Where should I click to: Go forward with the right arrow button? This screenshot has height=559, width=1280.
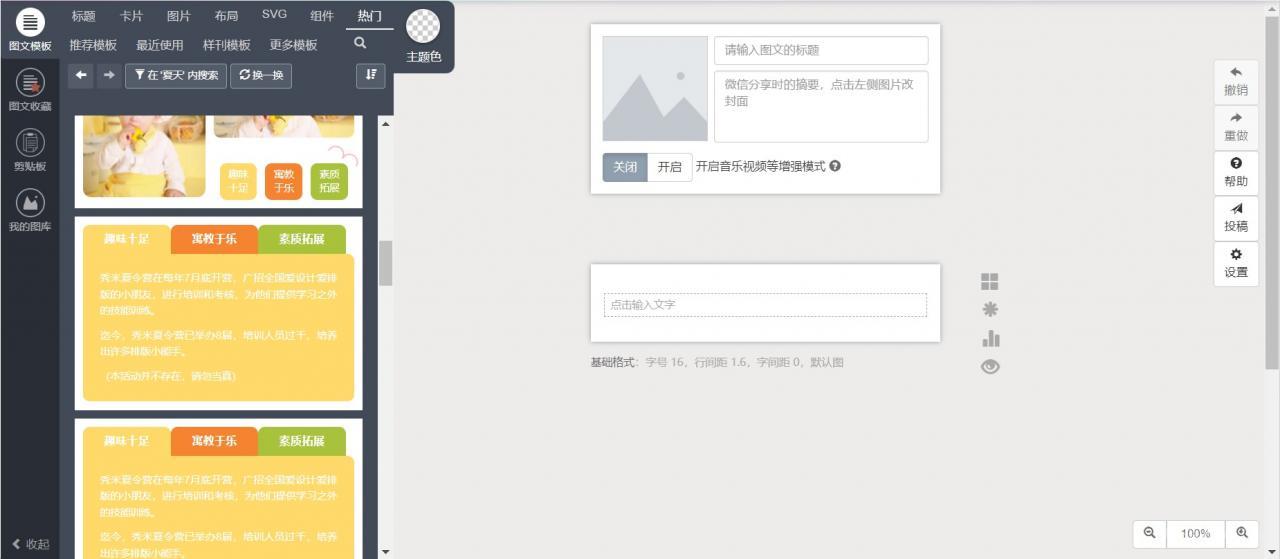coord(109,75)
